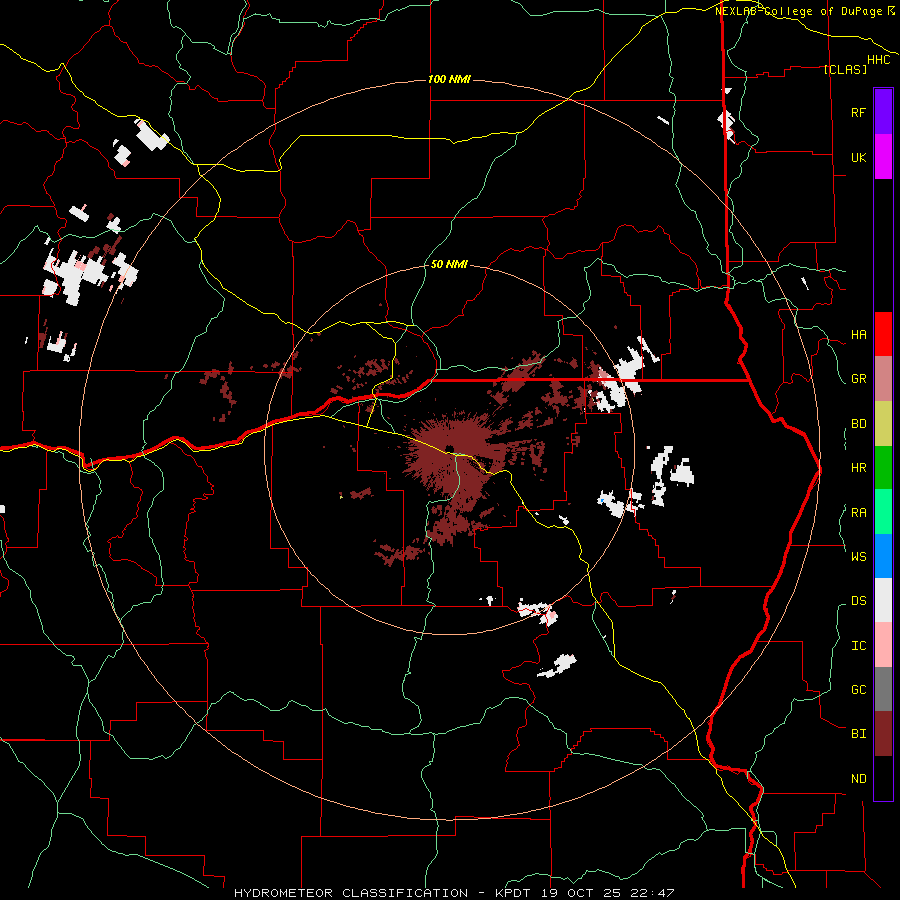
Task: Select the BD yellow legend swatch
Action: tap(883, 423)
